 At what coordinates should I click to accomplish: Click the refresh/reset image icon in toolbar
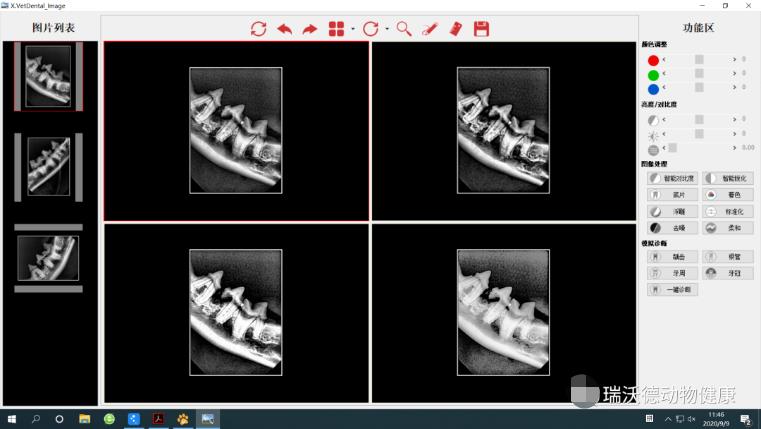[x=259, y=29]
